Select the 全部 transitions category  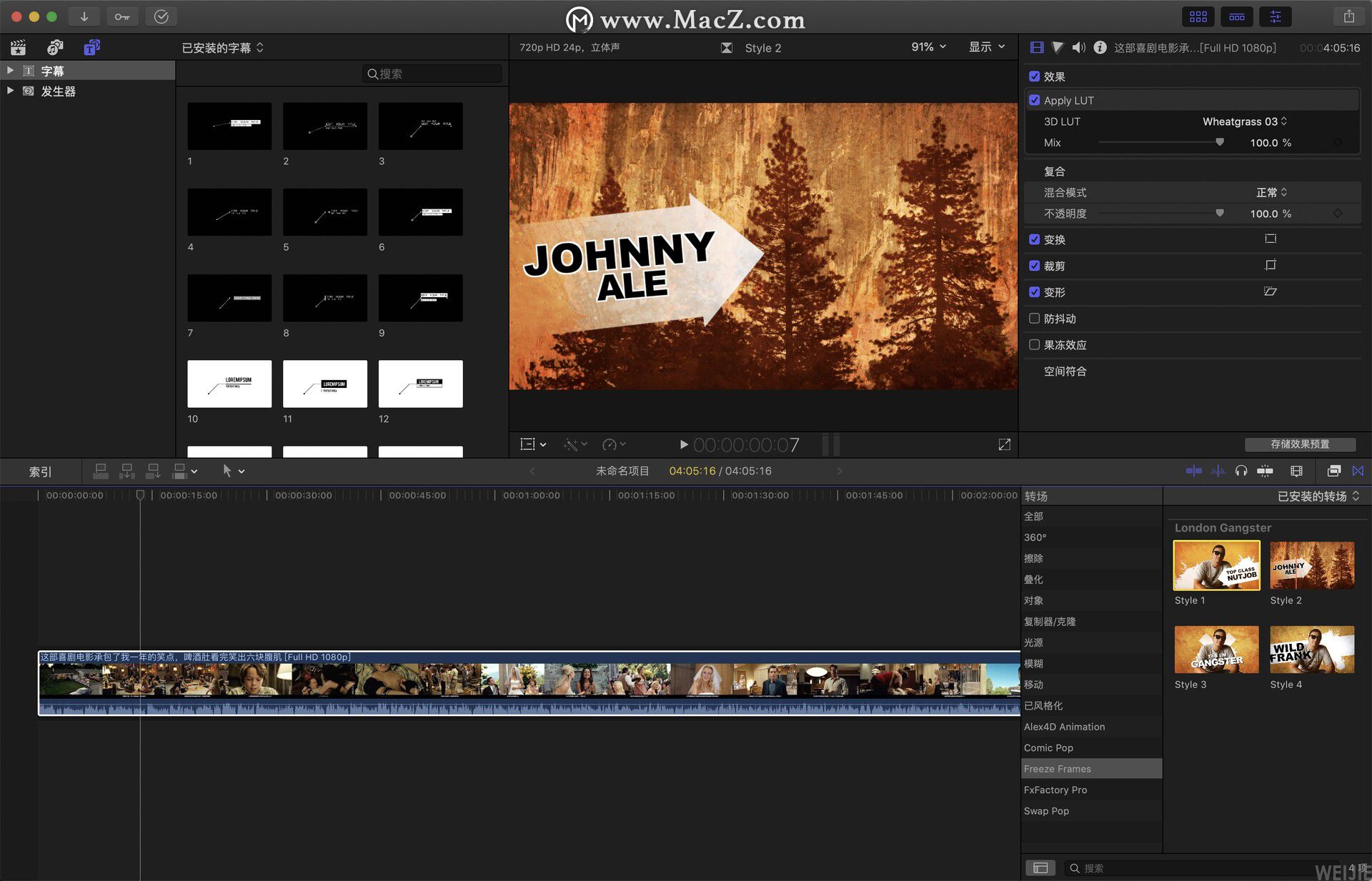[1092, 516]
